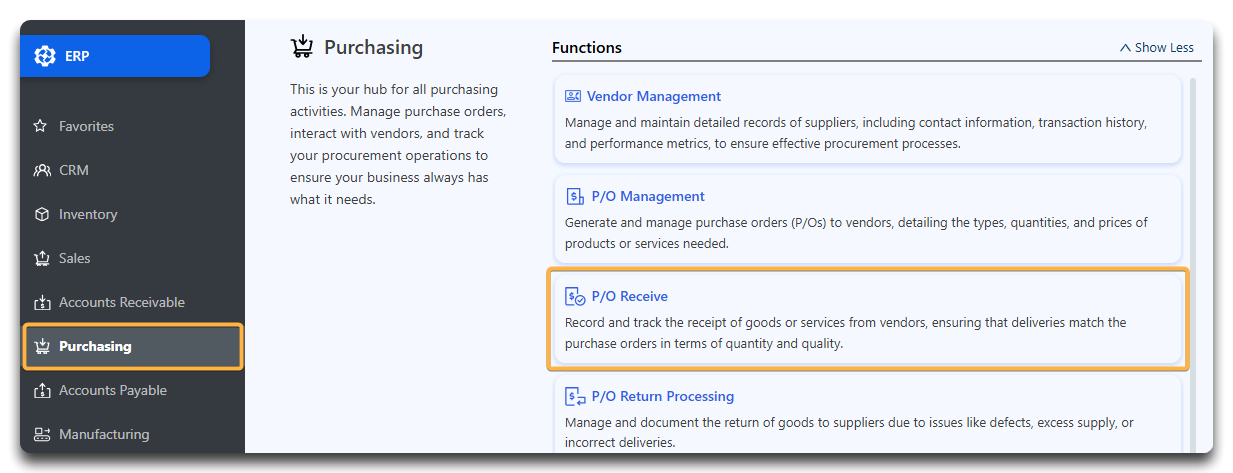Click the Functions list scrollbar
The image size is (1233, 473).
1191,265
